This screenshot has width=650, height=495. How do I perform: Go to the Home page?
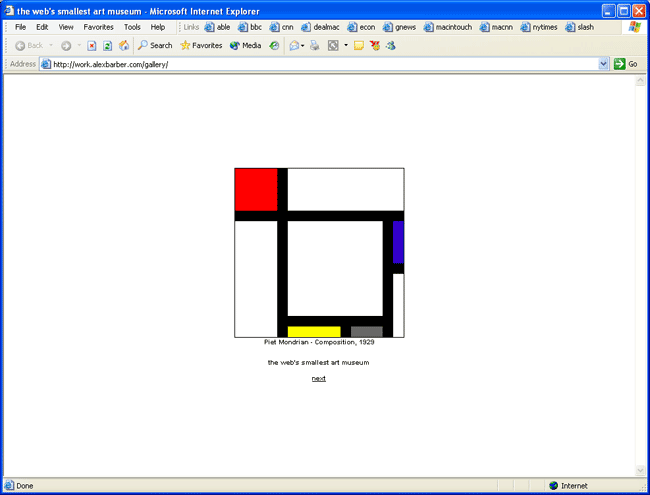[x=124, y=46]
